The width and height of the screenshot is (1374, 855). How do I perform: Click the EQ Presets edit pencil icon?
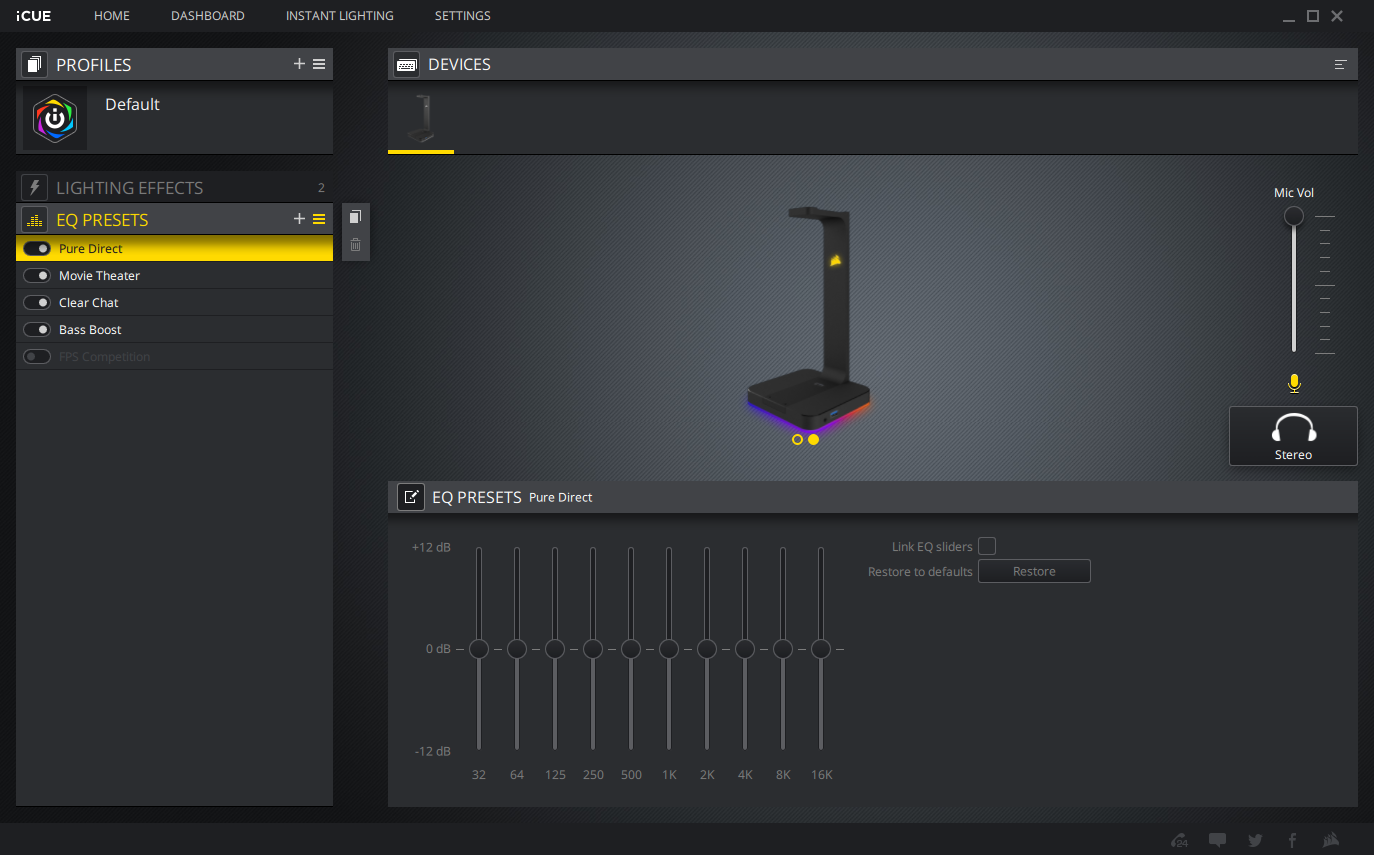410,497
